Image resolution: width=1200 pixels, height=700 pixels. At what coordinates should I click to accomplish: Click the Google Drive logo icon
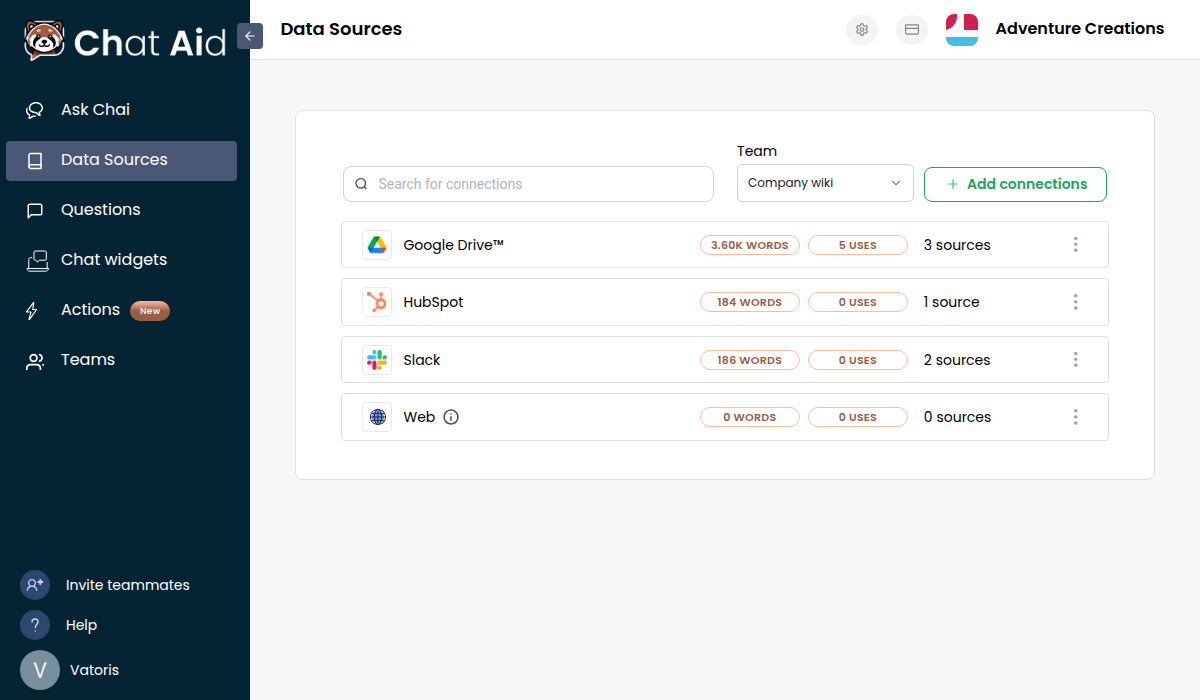click(x=377, y=245)
